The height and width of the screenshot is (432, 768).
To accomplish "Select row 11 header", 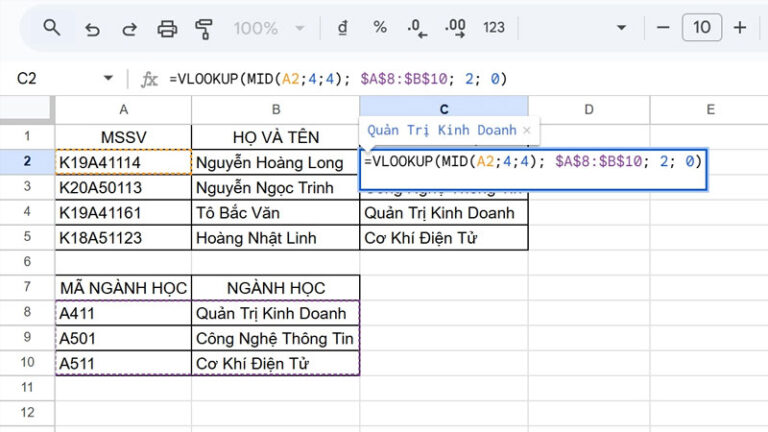I will pyautogui.click(x=27, y=387).
